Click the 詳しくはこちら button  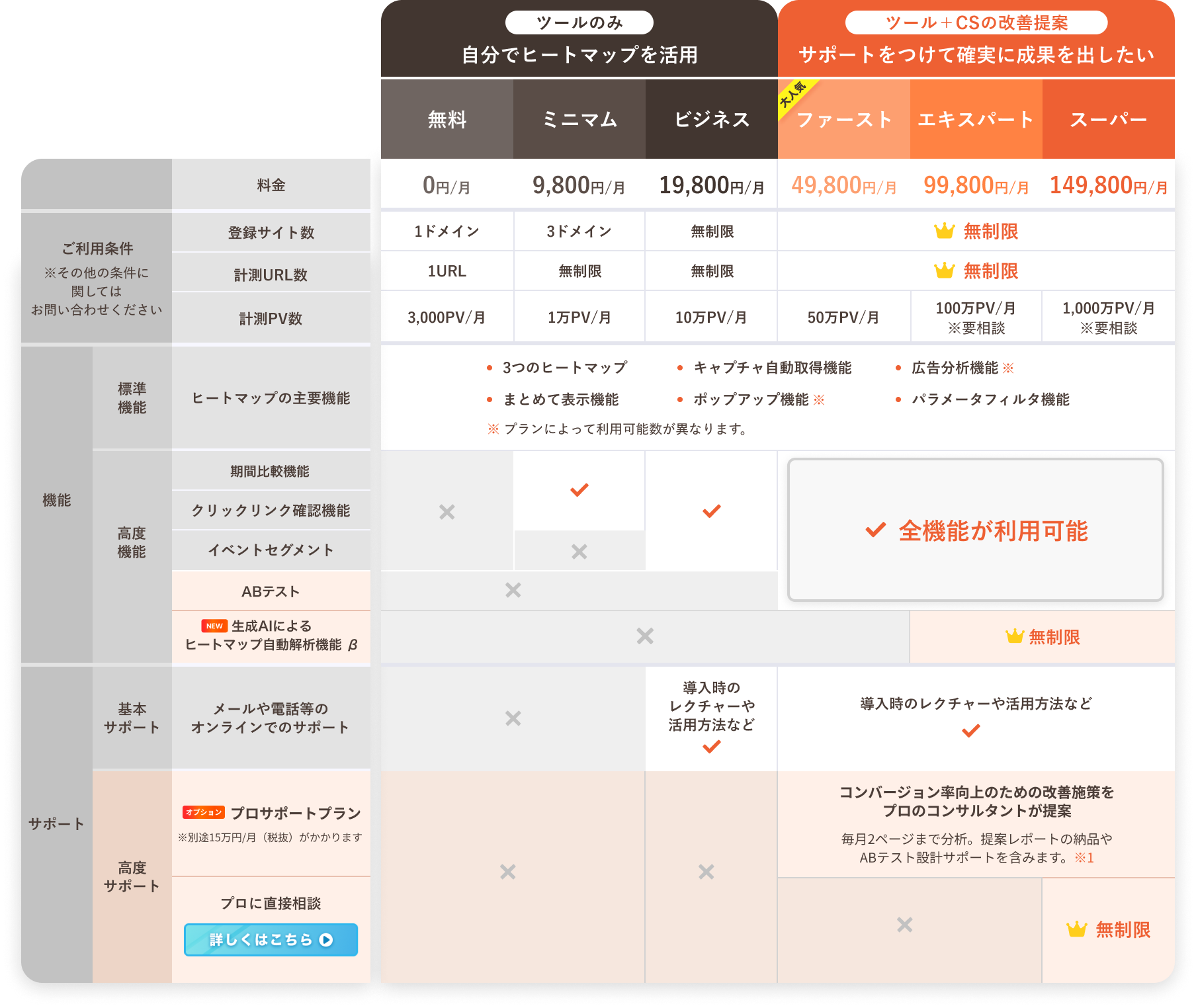271,939
